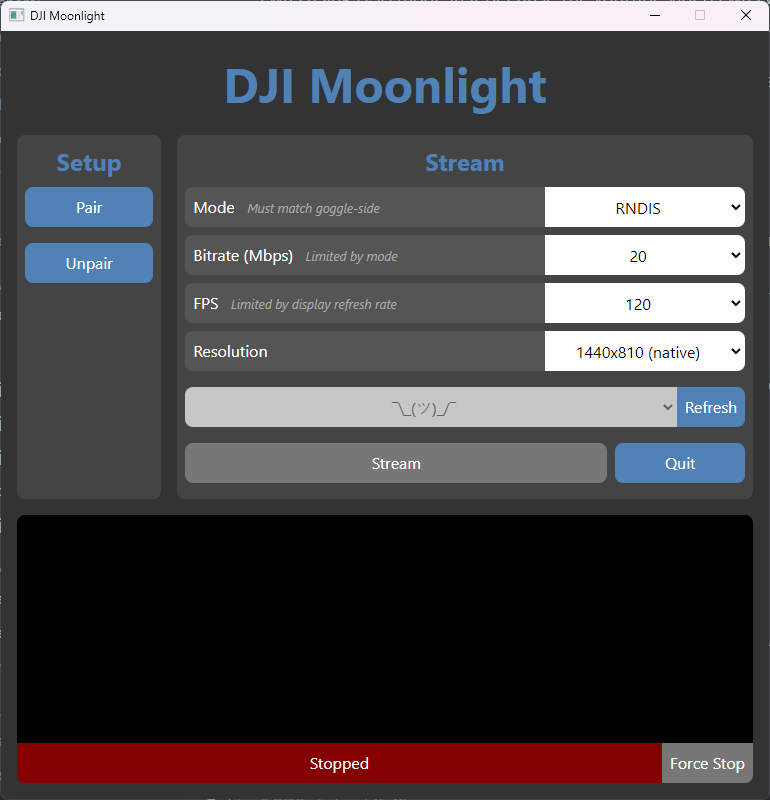Click the 'Limited by display refresh rate' hint

[314, 305]
